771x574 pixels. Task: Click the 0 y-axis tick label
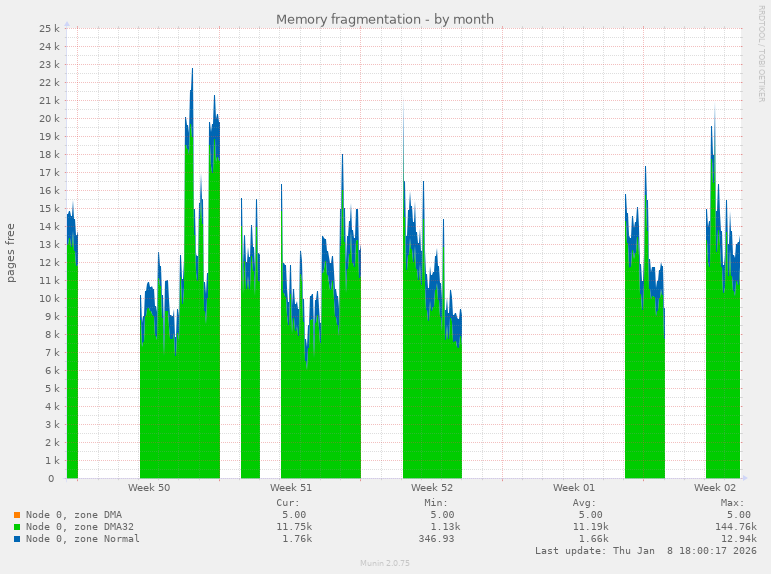tap(51, 479)
